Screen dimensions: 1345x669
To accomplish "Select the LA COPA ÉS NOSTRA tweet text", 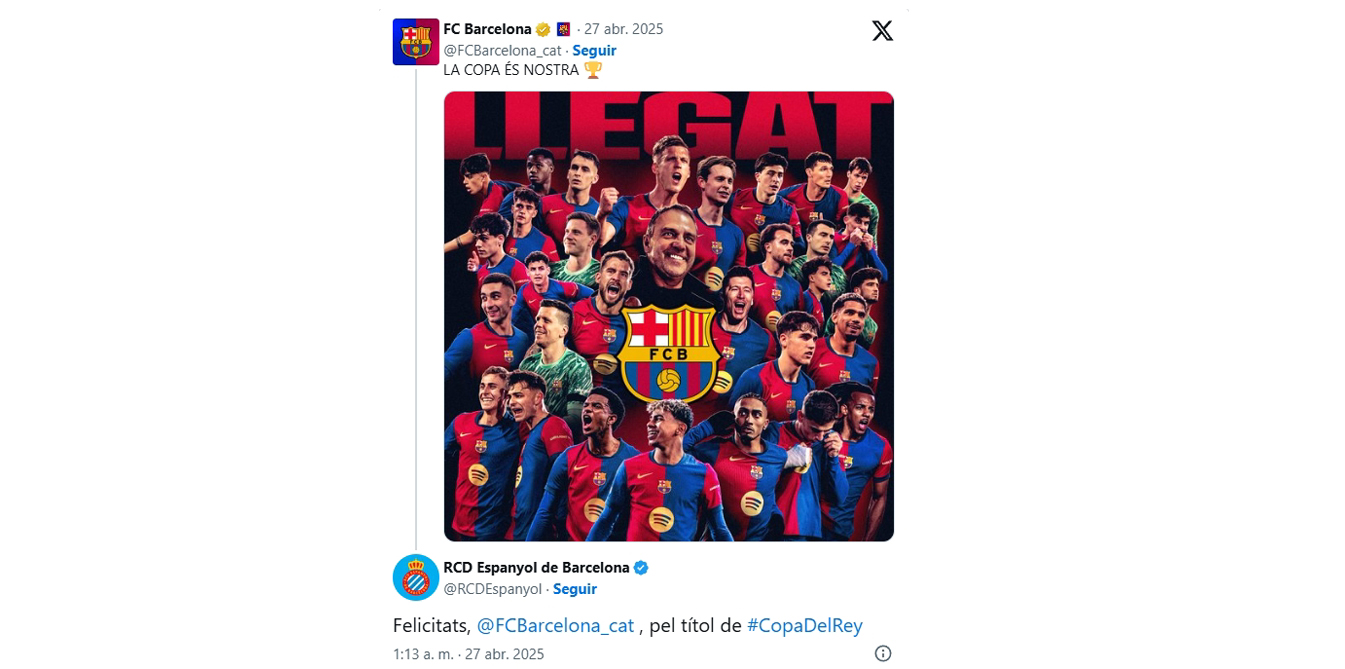I will click(510, 70).
